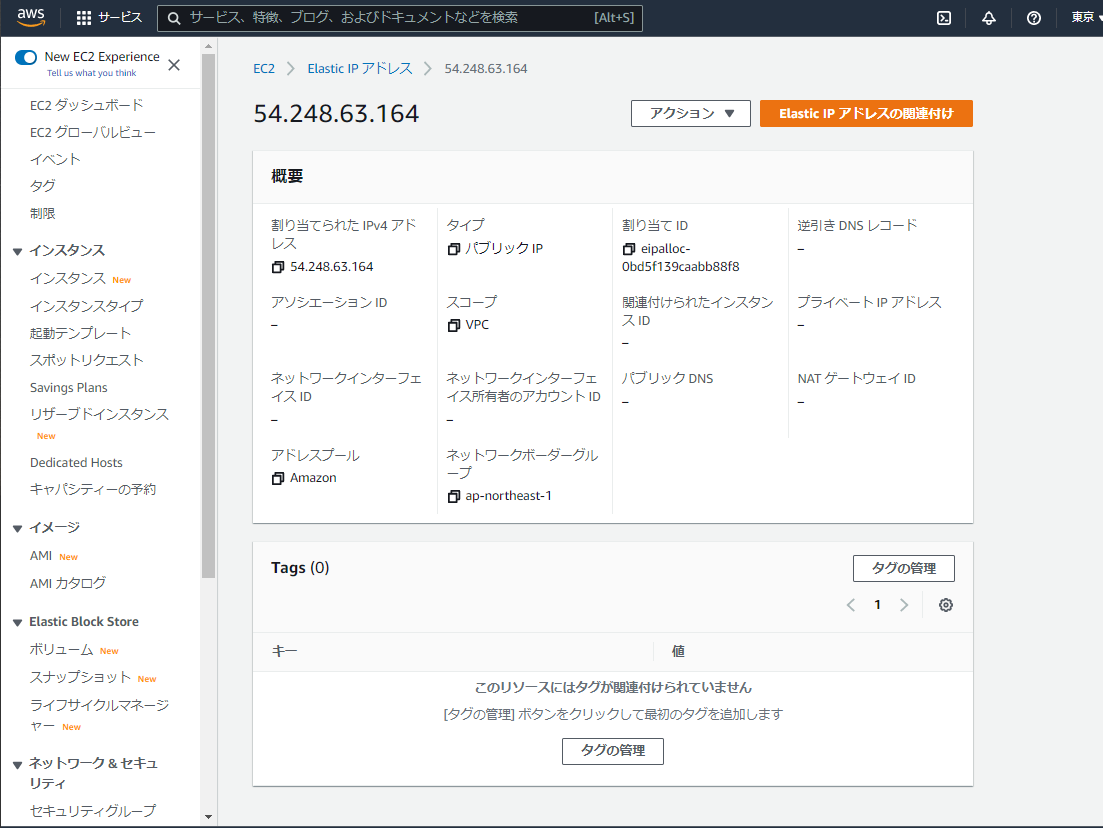This screenshot has width=1103, height=828.
Task: Open the notifications bell
Action: [989, 18]
